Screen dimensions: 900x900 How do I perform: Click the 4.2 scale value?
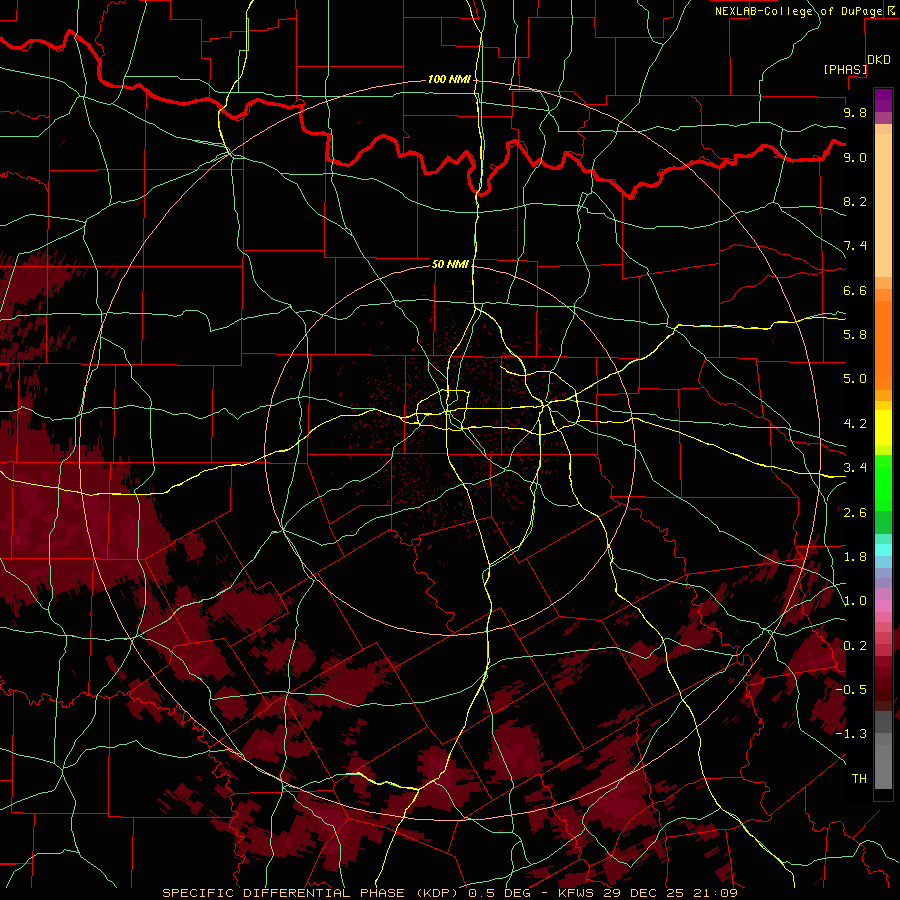[855, 424]
